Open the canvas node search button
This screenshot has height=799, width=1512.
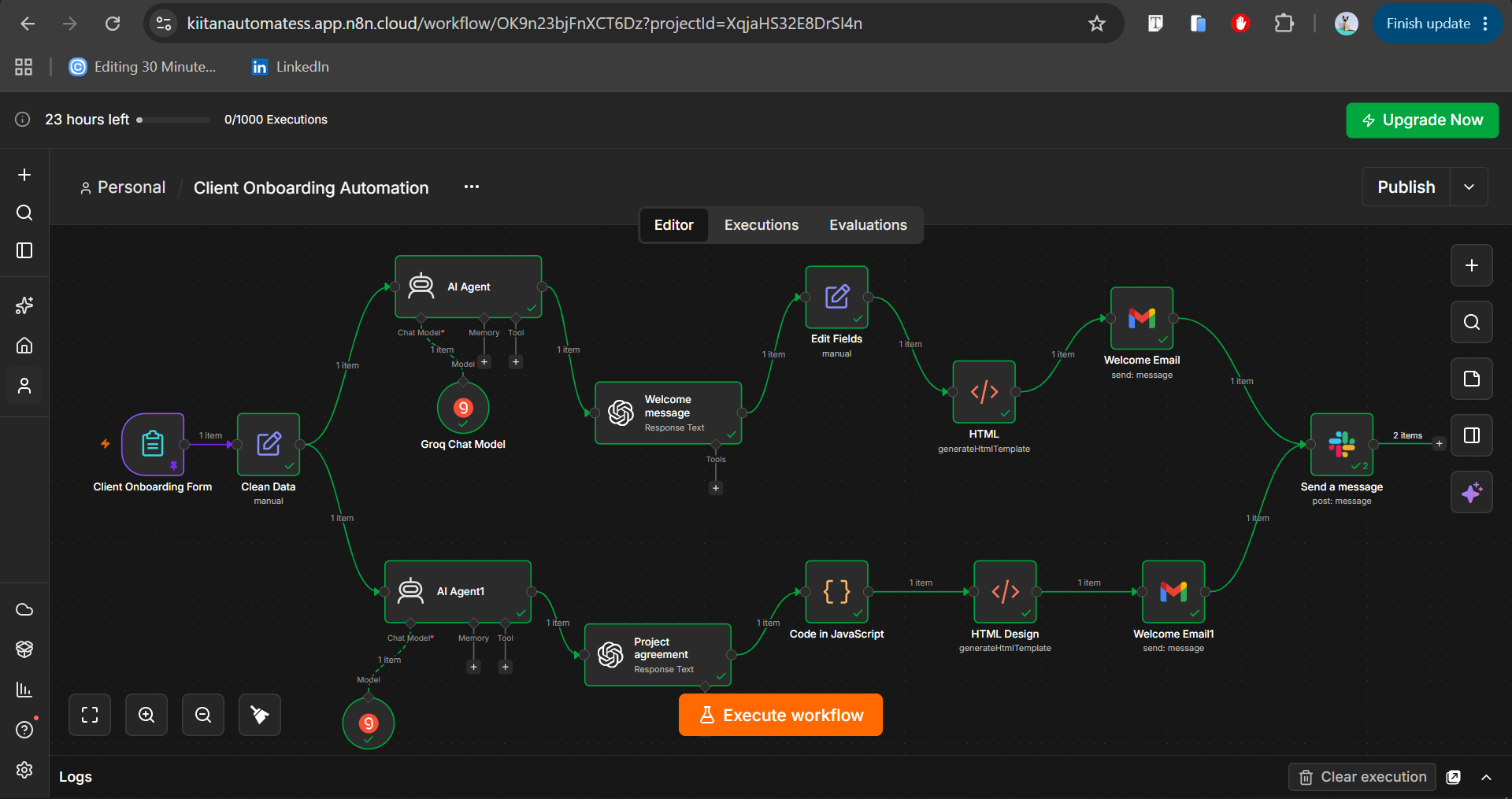1472,322
